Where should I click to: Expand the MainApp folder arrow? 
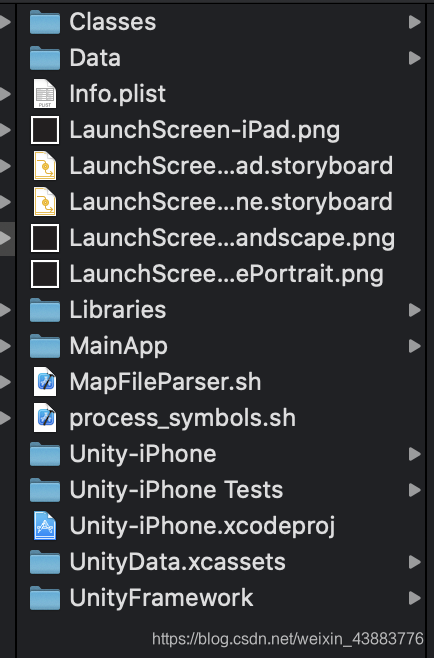(x=415, y=346)
